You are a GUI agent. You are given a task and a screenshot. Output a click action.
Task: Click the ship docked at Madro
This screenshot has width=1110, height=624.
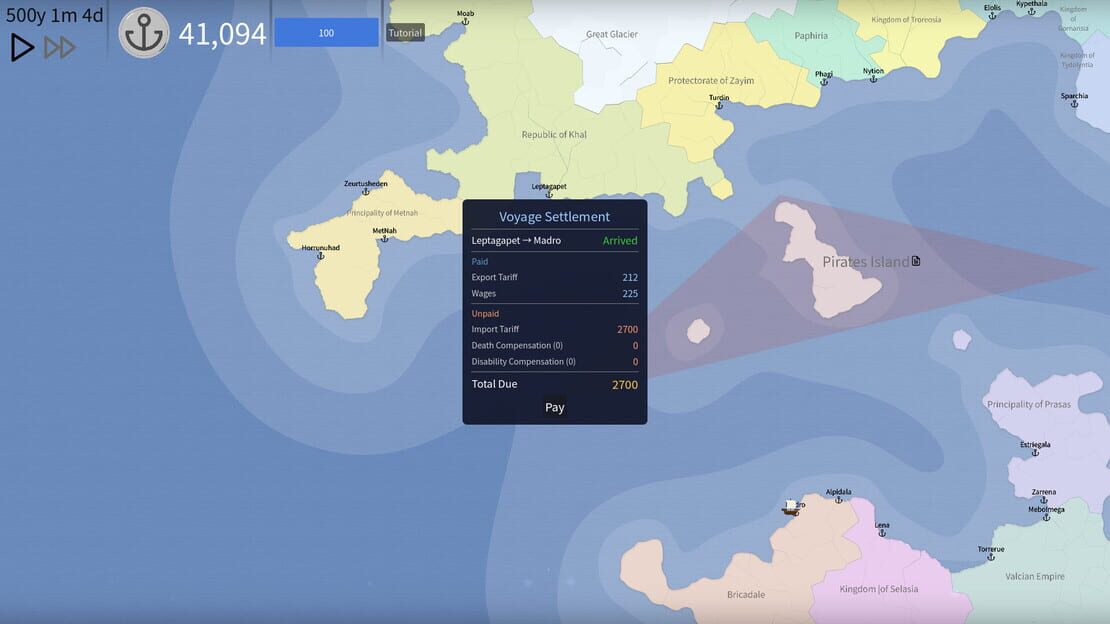(x=791, y=507)
